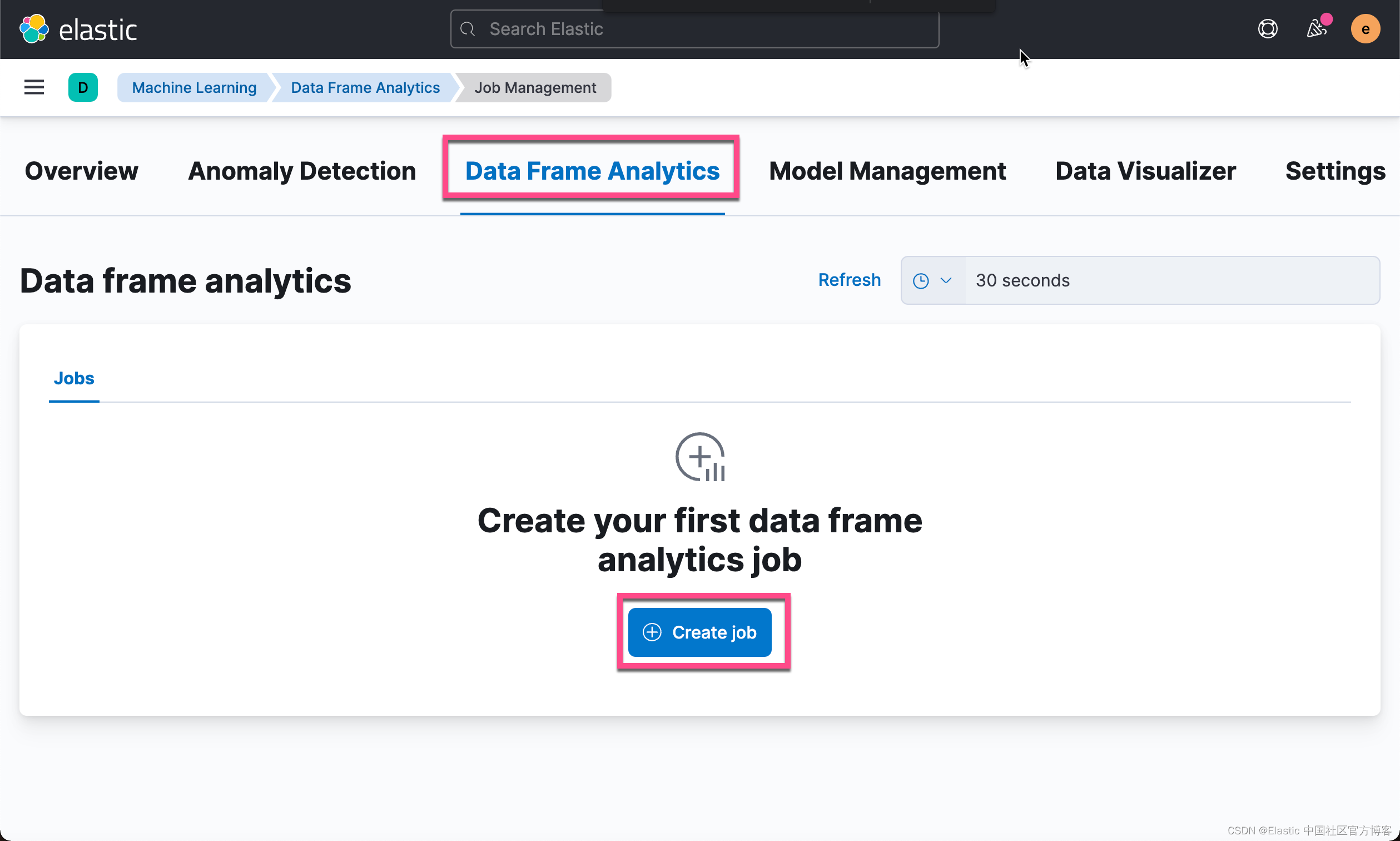Image resolution: width=1400 pixels, height=841 pixels.
Task: Click the 30 seconds interval field
Action: coord(1172,280)
